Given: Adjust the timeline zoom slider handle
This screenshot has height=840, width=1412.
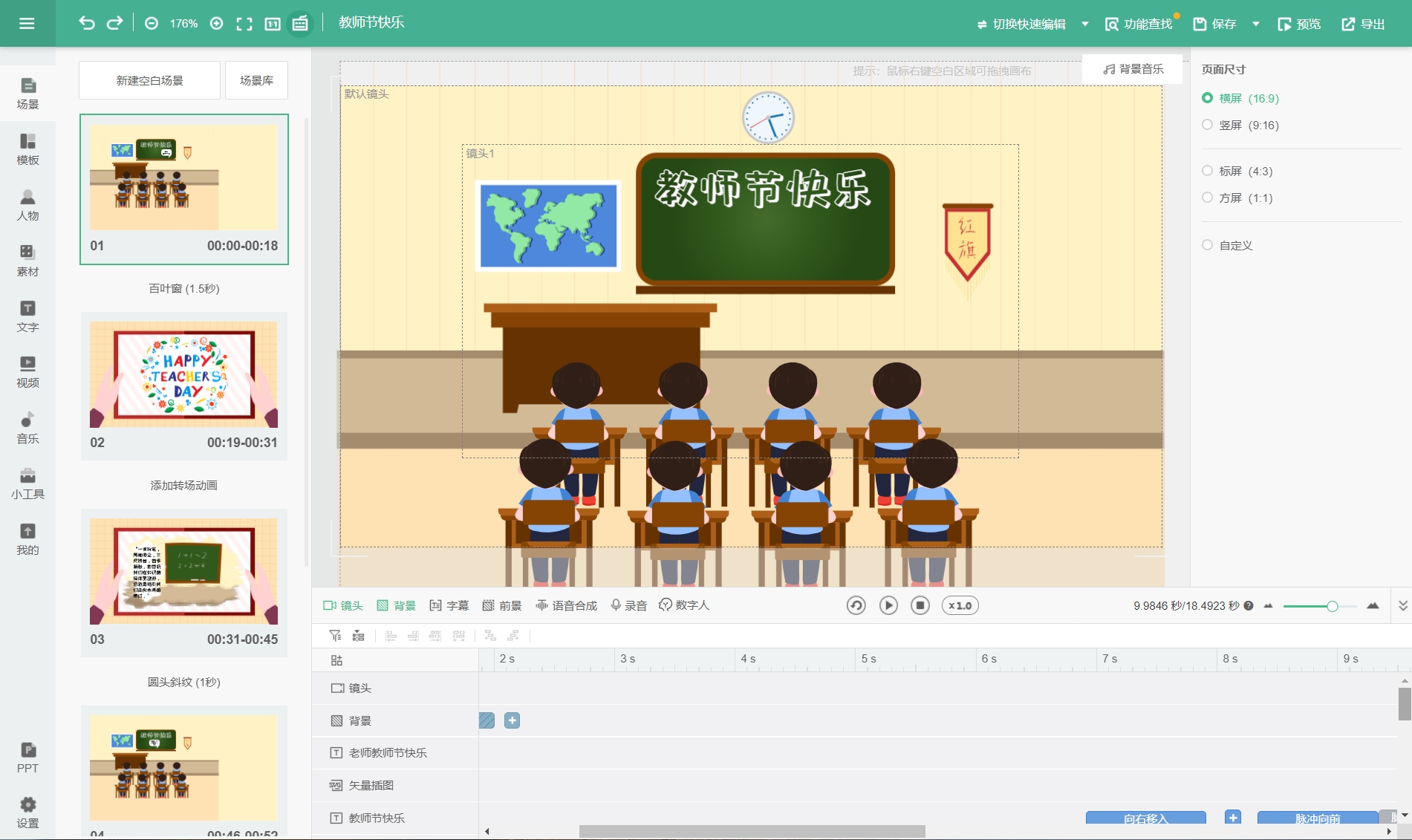Looking at the screenshot, I should (x=1333, y=606).
